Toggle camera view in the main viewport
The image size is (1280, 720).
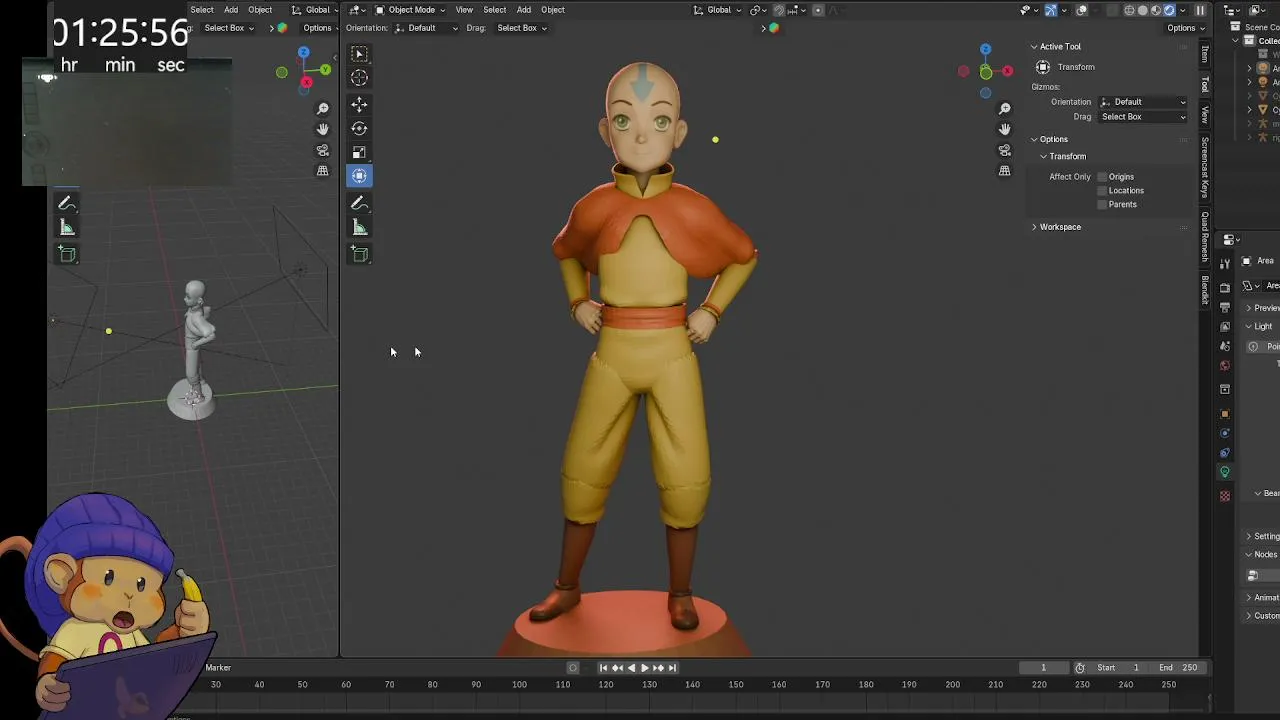1005,150
